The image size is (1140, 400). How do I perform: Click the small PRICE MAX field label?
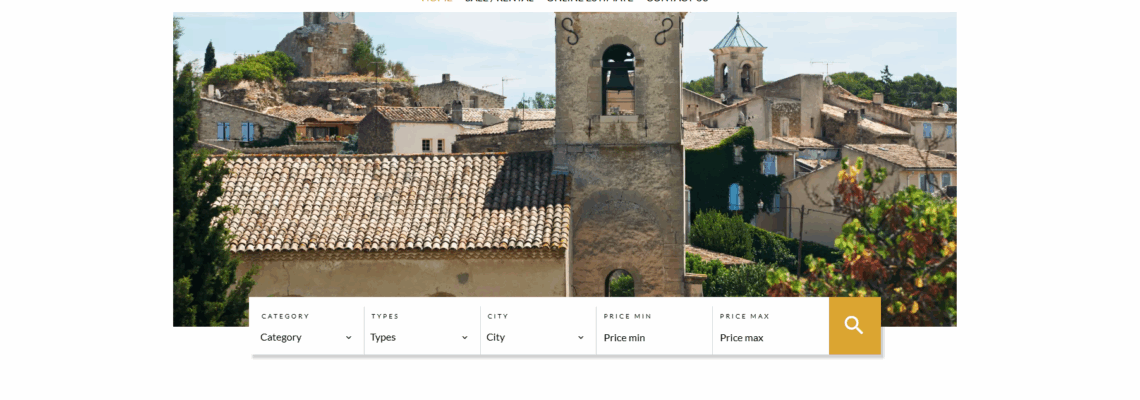(x=744, y=316)
